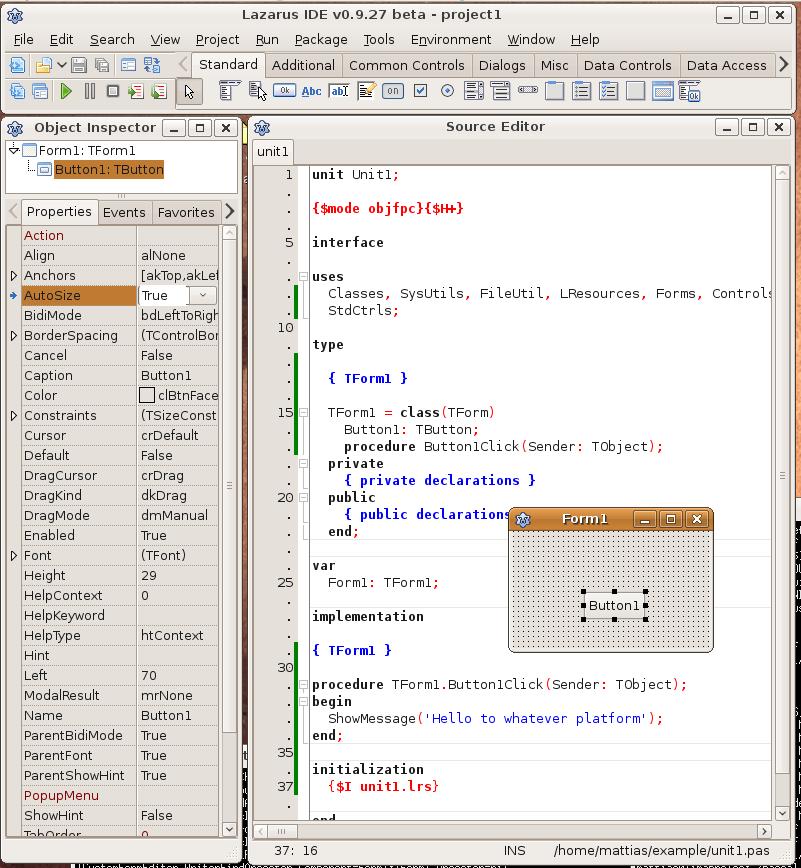This screenshot has height=868, width=801.
Task: Select the TLabel 'Abc' component icon
Action: coord(312,91)
